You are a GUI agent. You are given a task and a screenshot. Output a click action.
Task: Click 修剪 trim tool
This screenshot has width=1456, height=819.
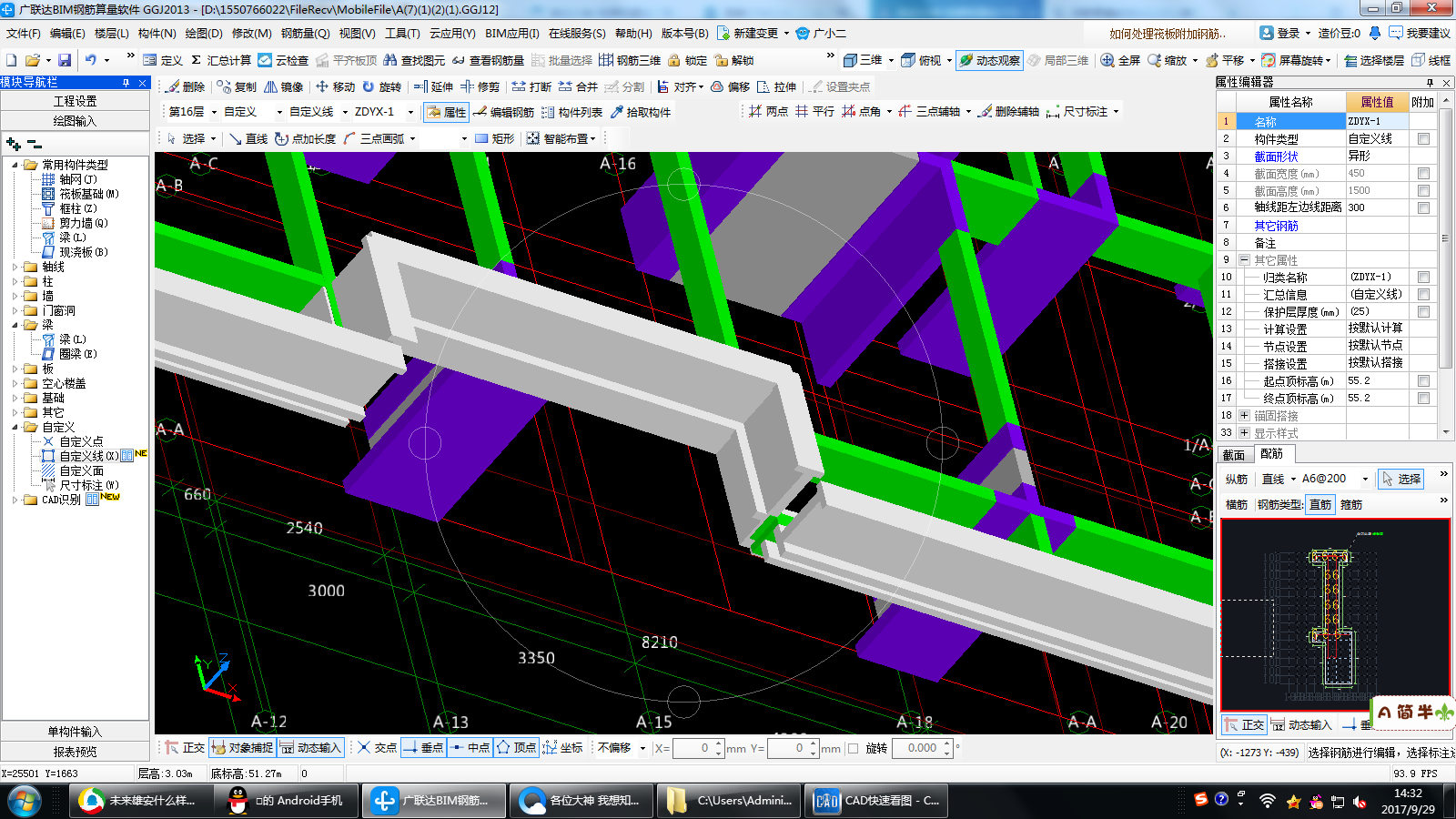pos(480,86)
